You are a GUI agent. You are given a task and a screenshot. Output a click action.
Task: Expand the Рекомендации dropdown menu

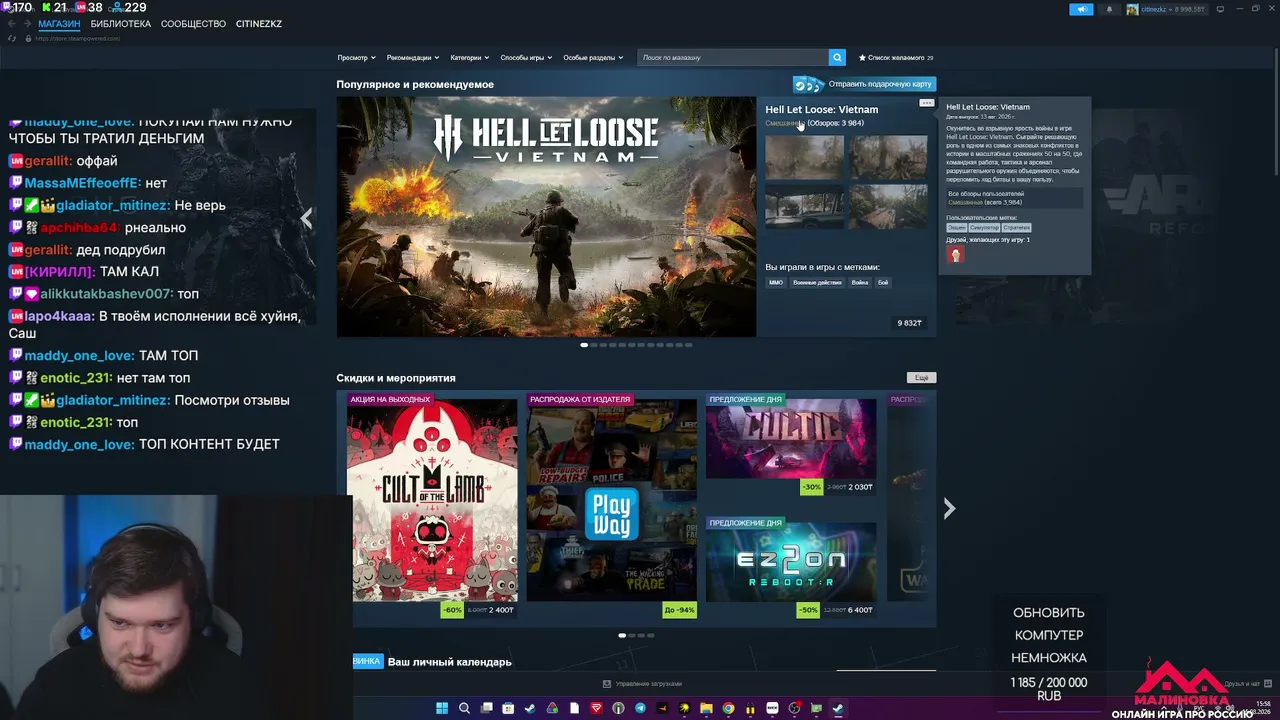[413, 57]
